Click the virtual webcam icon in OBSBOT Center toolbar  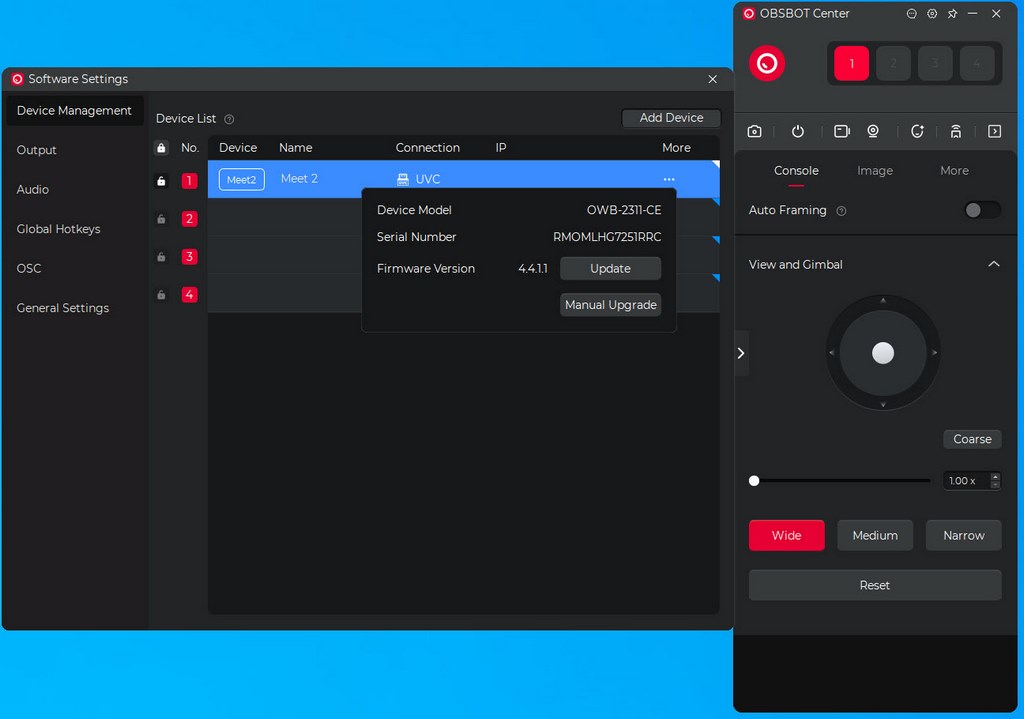(872, 131)
